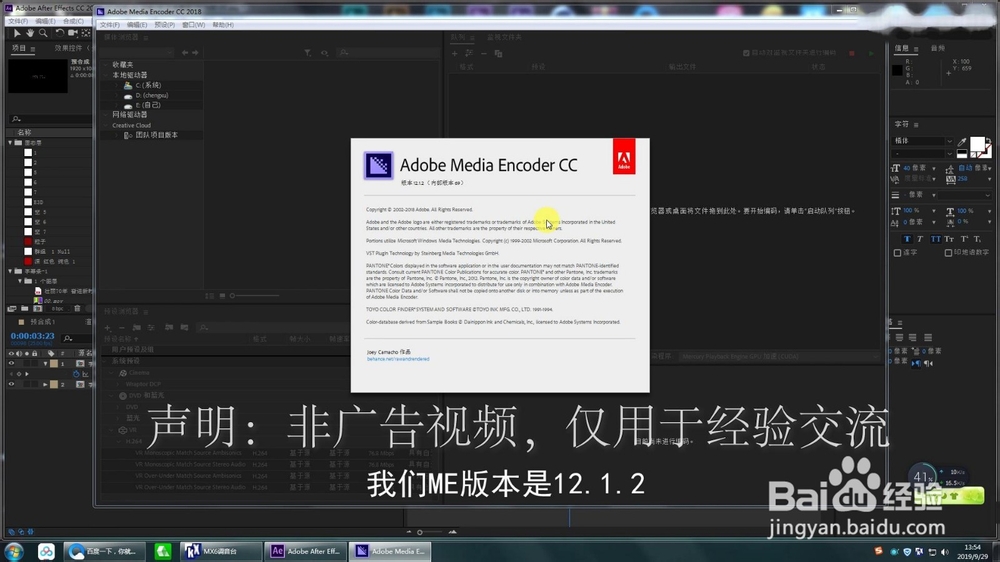1000x562 pixels.
Task: Click the queue Remove minus icon
Action: pyautogui.click(x=483, y=54)
